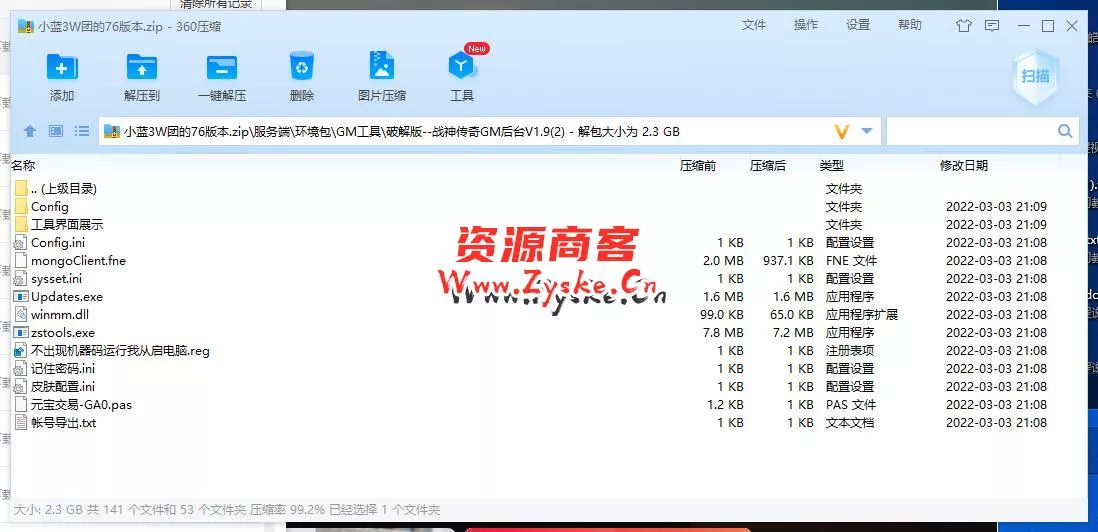1098x532 pixels.
Task: Click the Add (添加) toolbar icon
Action: [62, 68]
